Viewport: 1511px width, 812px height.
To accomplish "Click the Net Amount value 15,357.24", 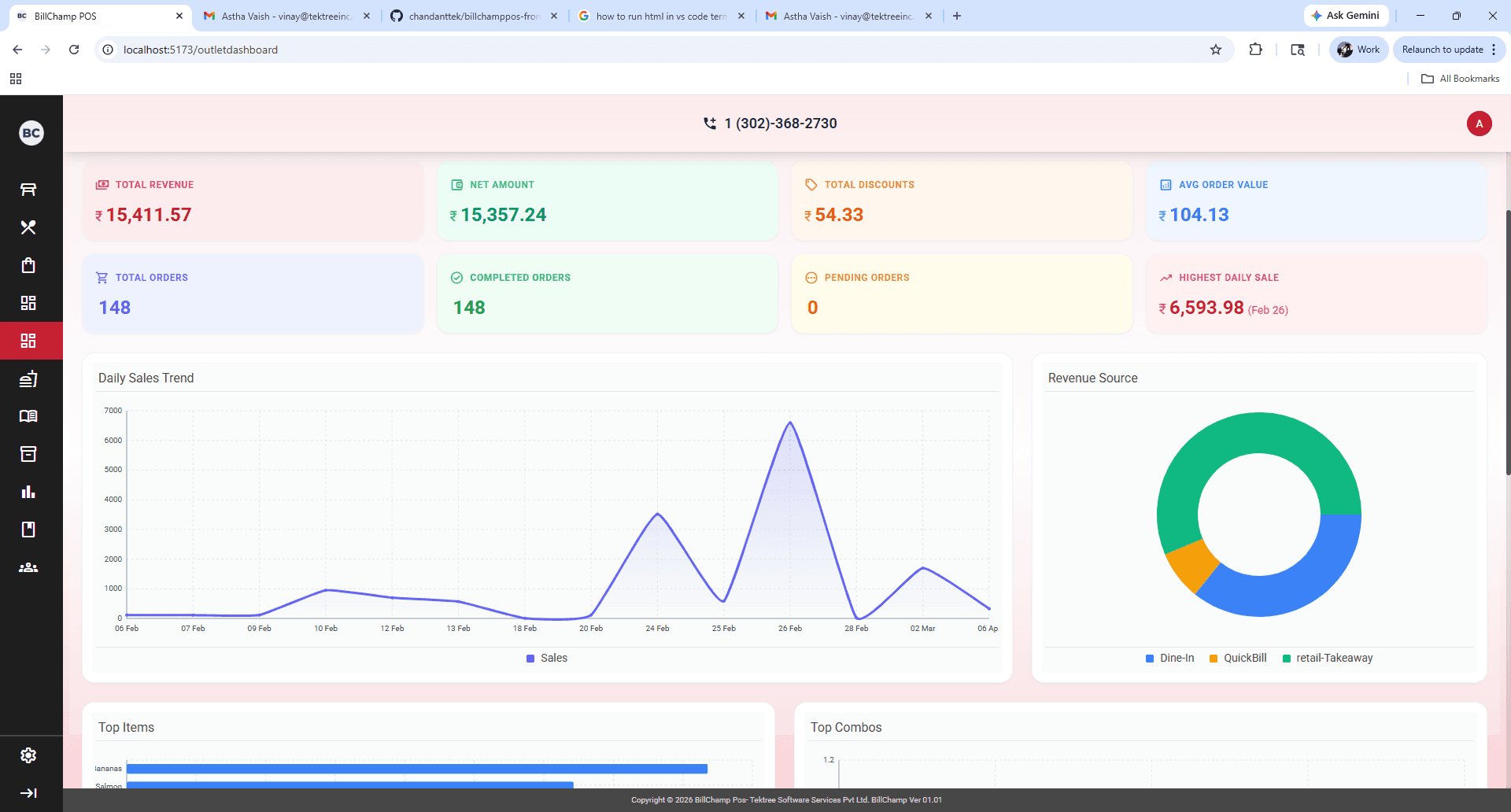I will 504,215.
